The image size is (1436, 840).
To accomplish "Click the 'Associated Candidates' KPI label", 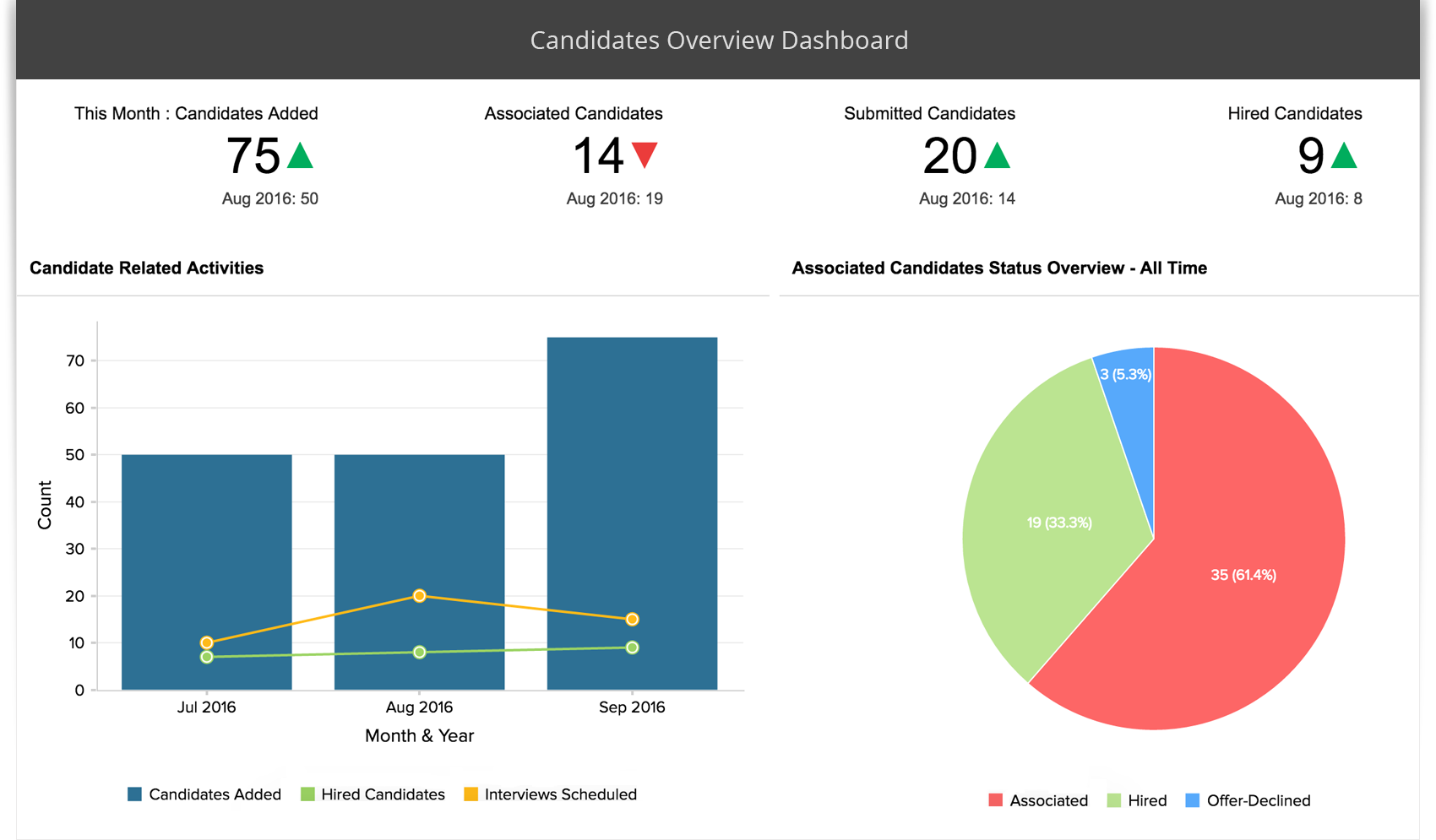I will coord(574,113).
